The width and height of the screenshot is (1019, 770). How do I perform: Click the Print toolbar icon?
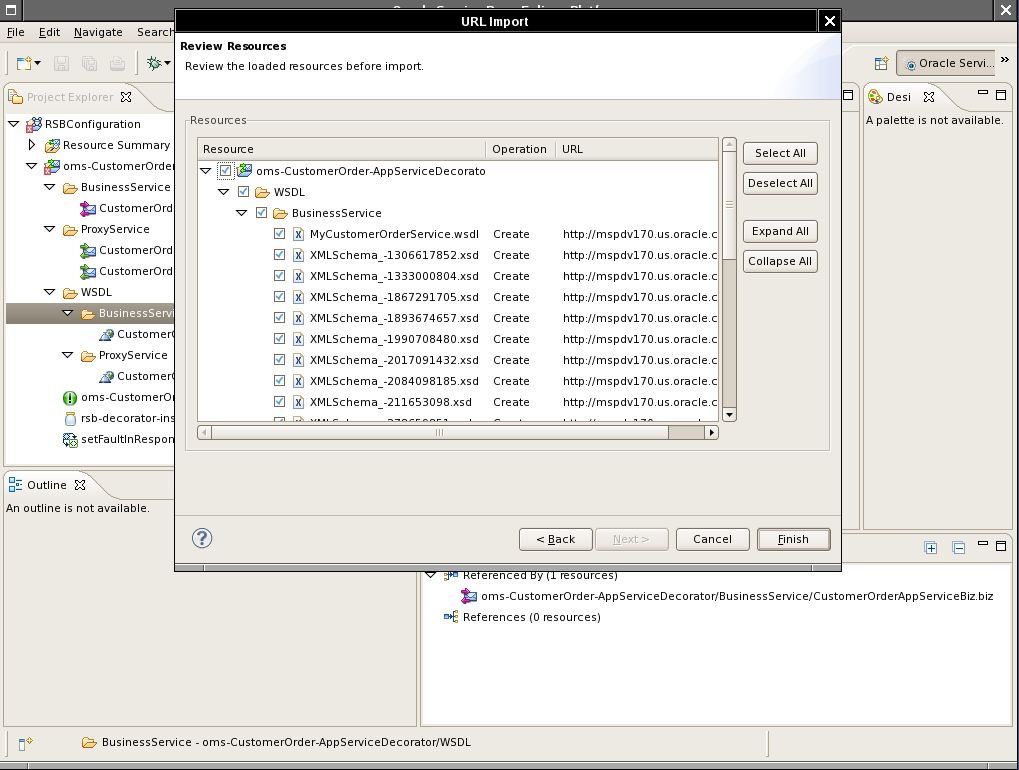point(117,63)
